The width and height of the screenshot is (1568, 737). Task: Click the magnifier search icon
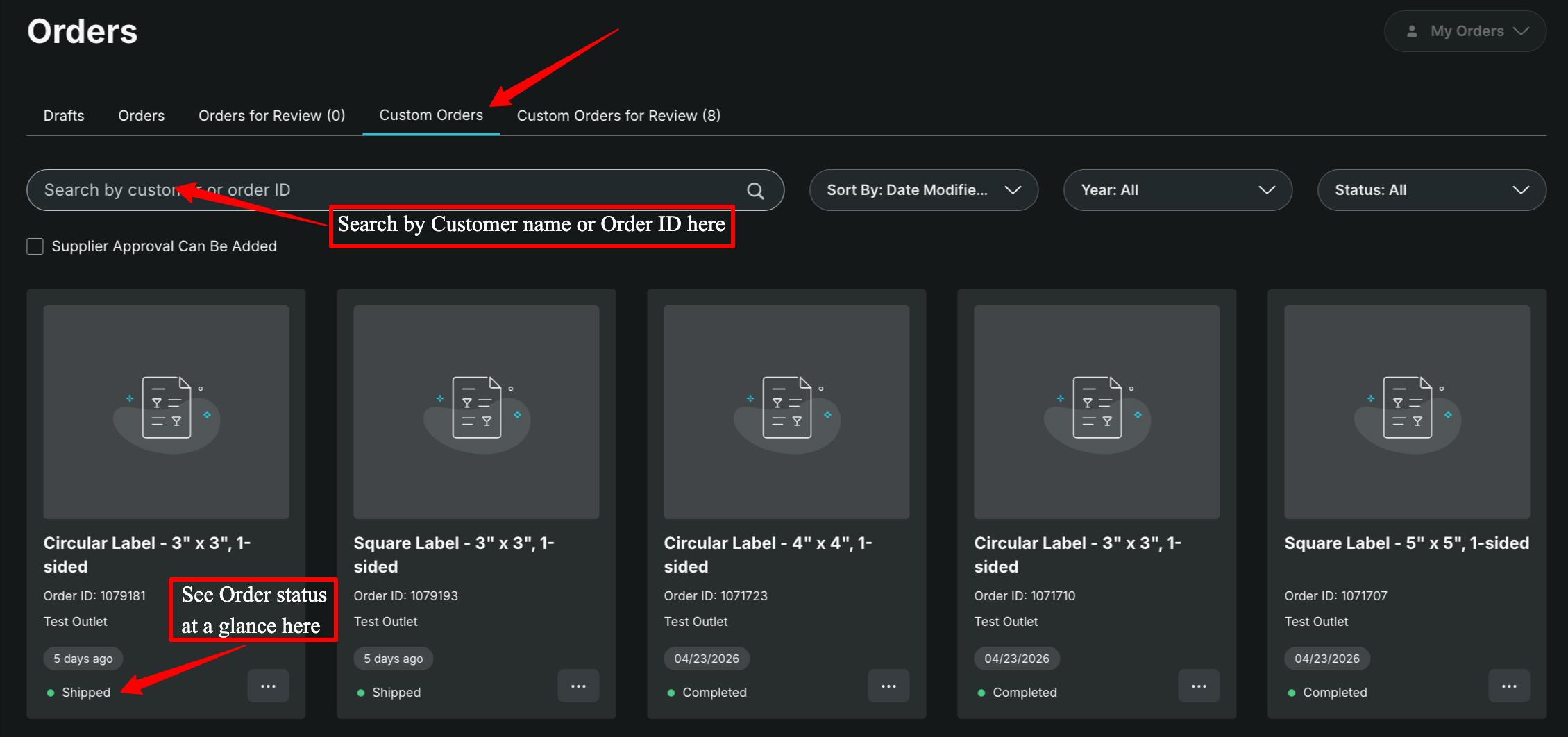755,191
